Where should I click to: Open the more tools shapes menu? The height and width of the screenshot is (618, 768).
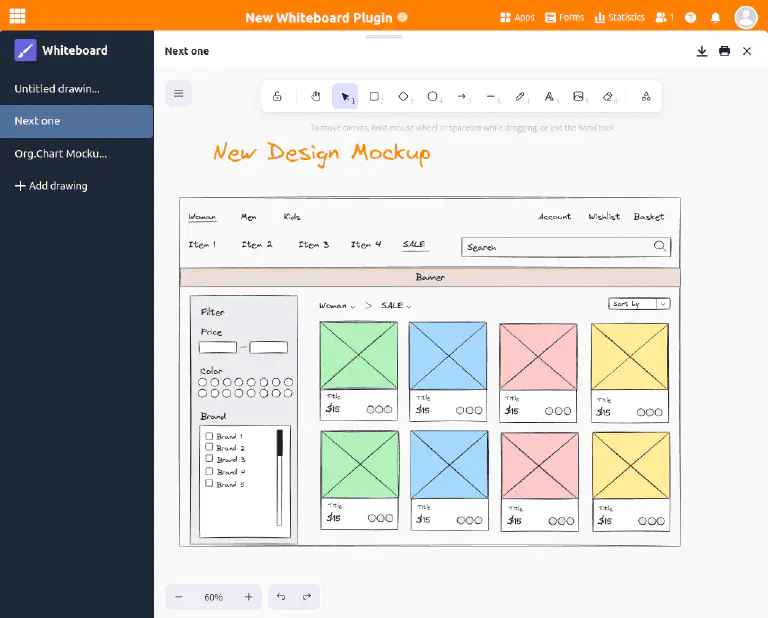646,96
